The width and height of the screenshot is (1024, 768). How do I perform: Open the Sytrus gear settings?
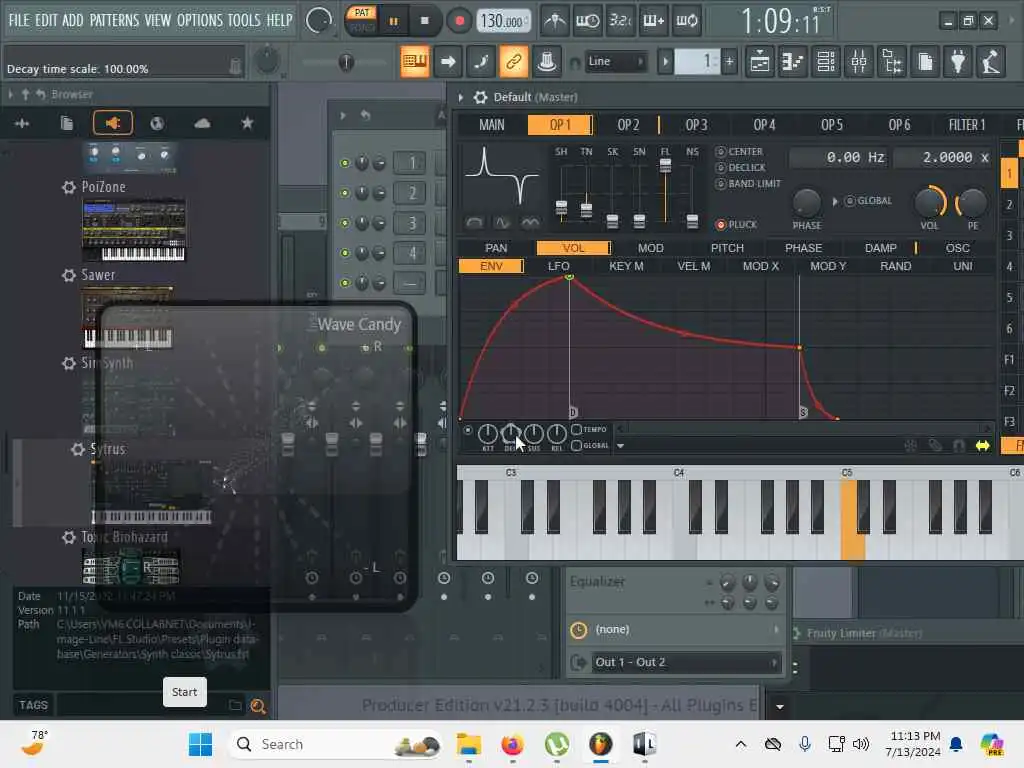tap(481, 97)
